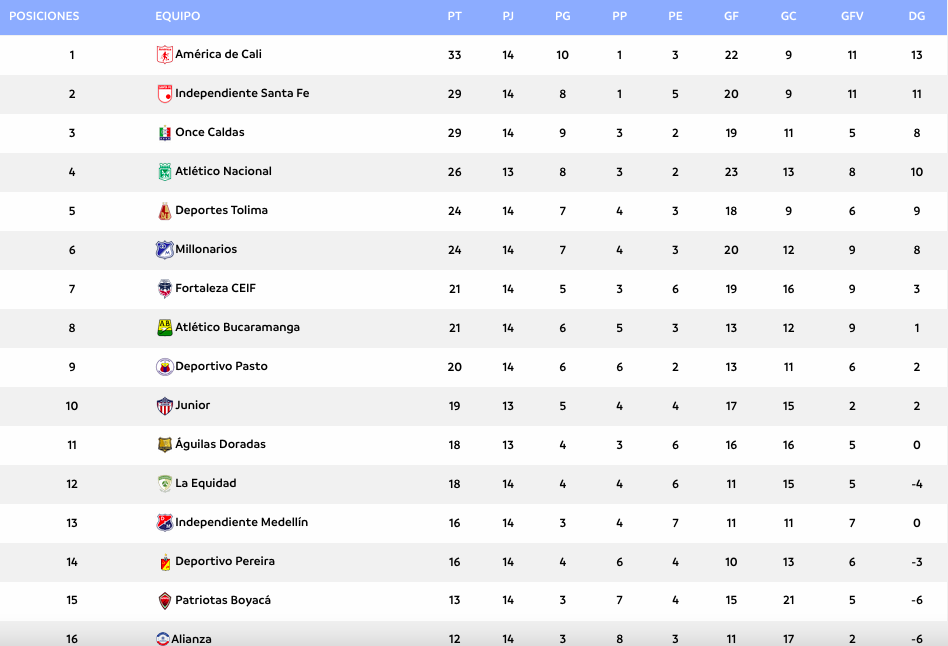Click the Fortaleza CEIF crest icon
Viewport: 948px width, 646px height.
(164, 289)
